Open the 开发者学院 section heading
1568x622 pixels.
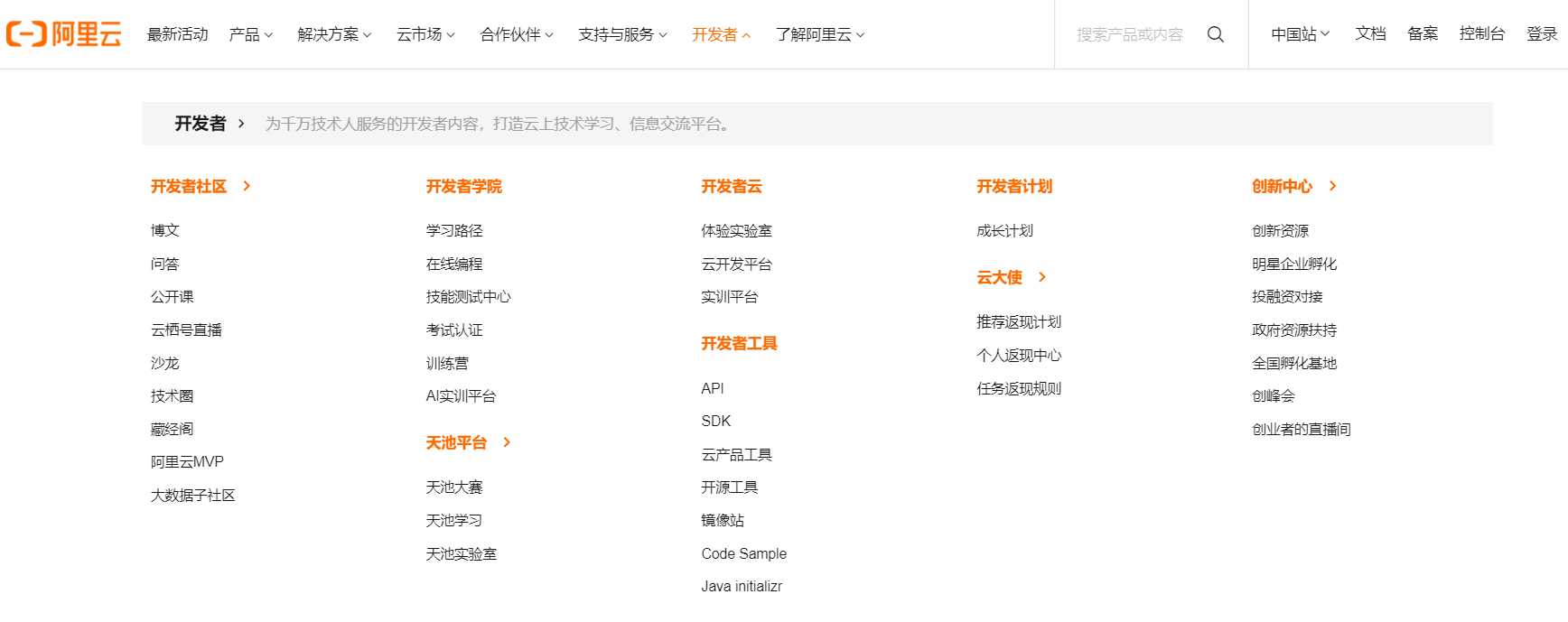pos(463,186)
